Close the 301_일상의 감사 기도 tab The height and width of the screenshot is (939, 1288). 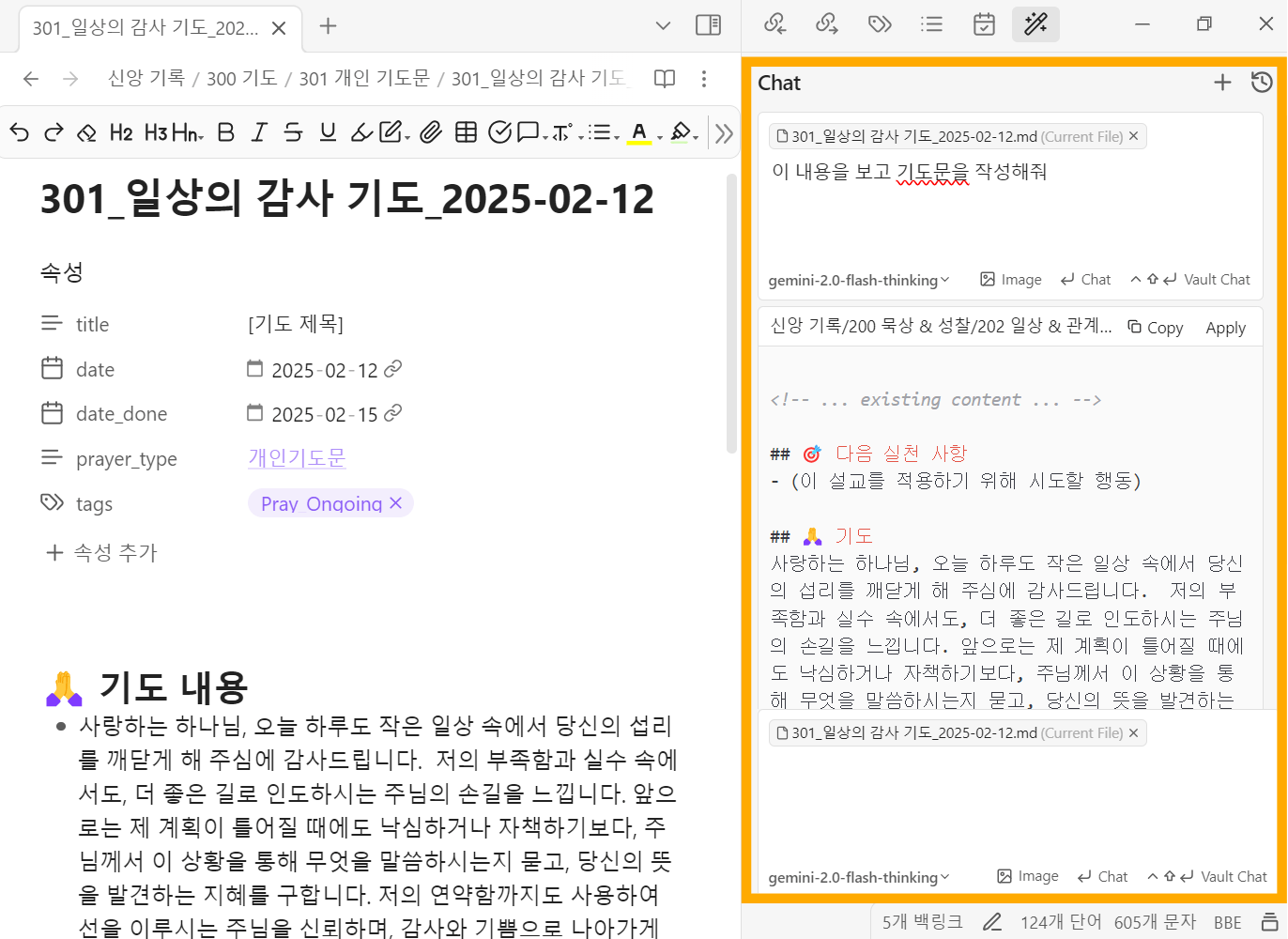click(x=279, y=28)
